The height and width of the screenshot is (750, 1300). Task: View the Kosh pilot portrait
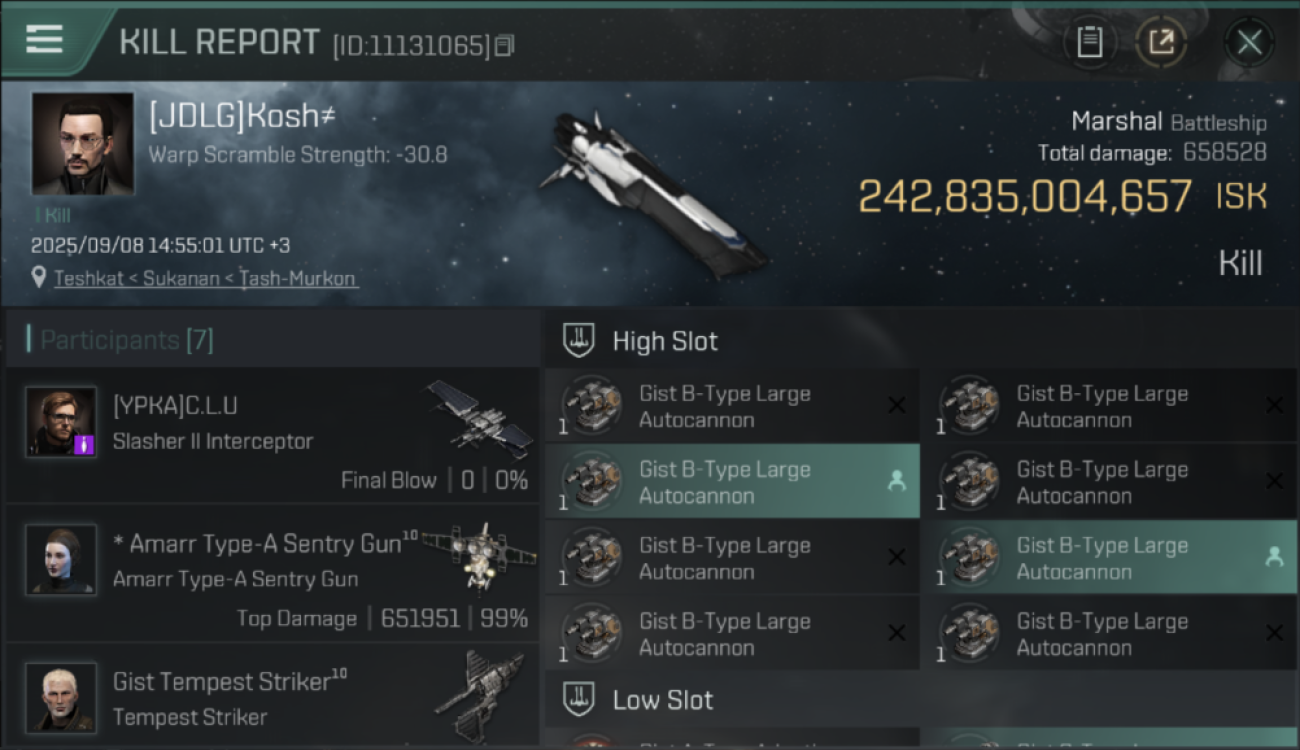click(x=82, y=144)
